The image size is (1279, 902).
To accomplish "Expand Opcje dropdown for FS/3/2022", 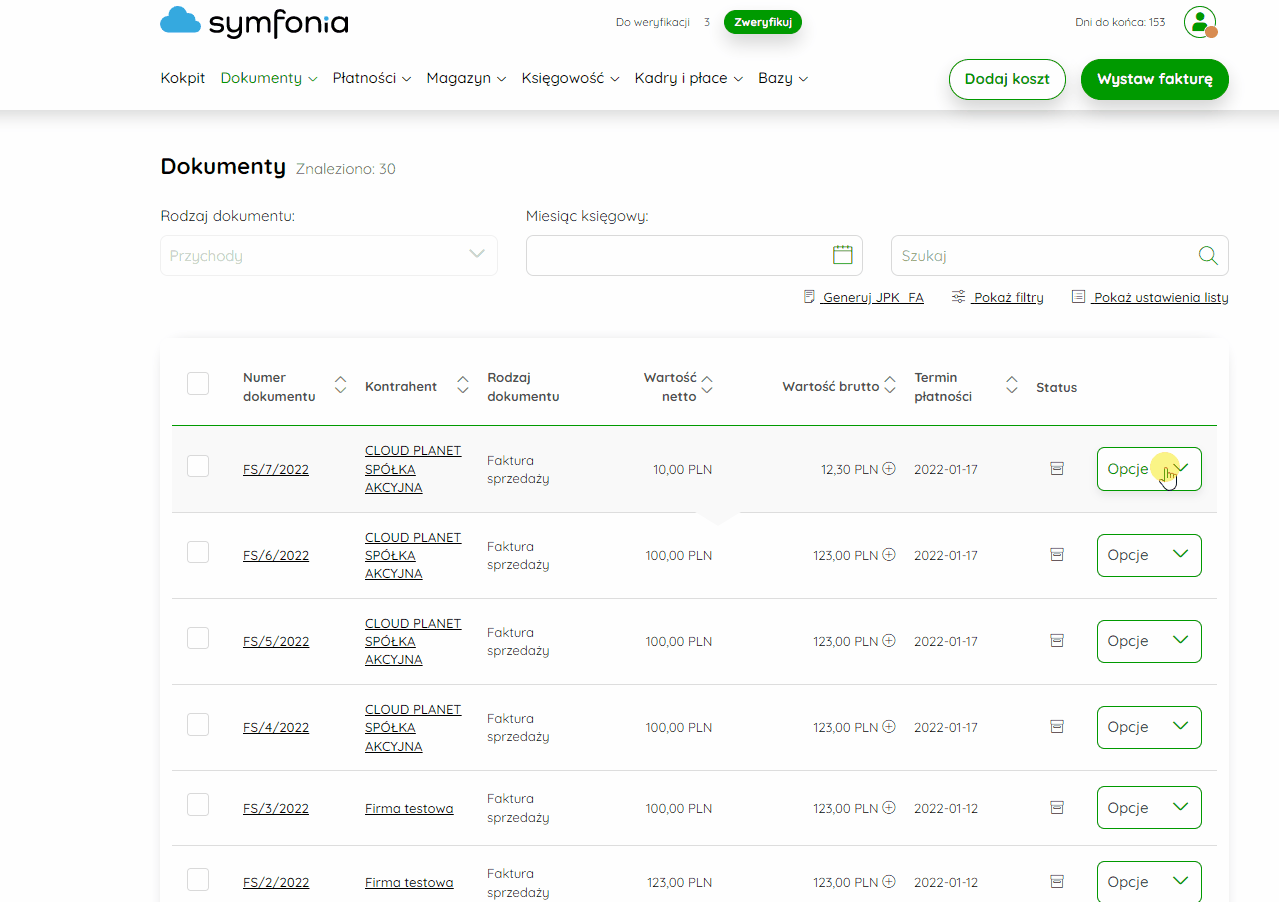I will [x=1149, y=808].
